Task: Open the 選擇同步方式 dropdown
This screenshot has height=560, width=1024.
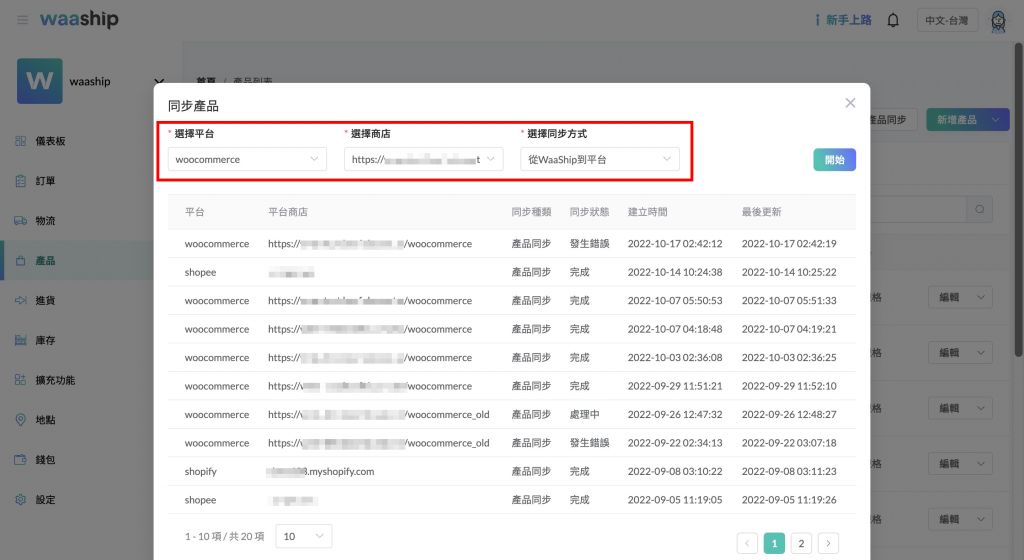Action: (599, 159)
